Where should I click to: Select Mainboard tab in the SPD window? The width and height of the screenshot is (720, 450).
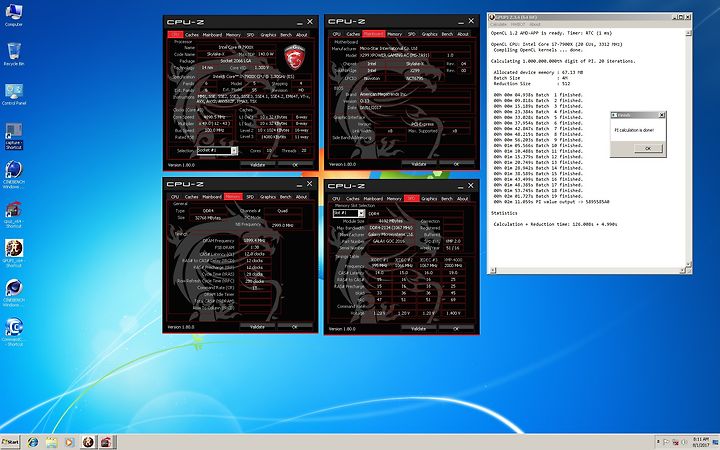373,198
